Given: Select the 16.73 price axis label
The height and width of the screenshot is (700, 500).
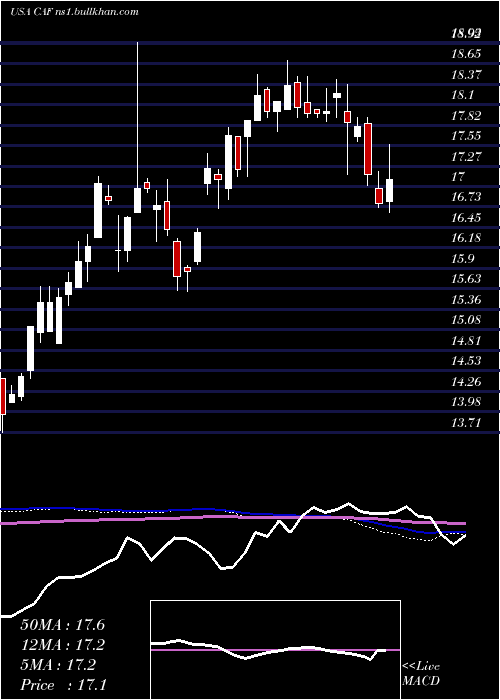Looking at the screenshot, I should [466, 197].
